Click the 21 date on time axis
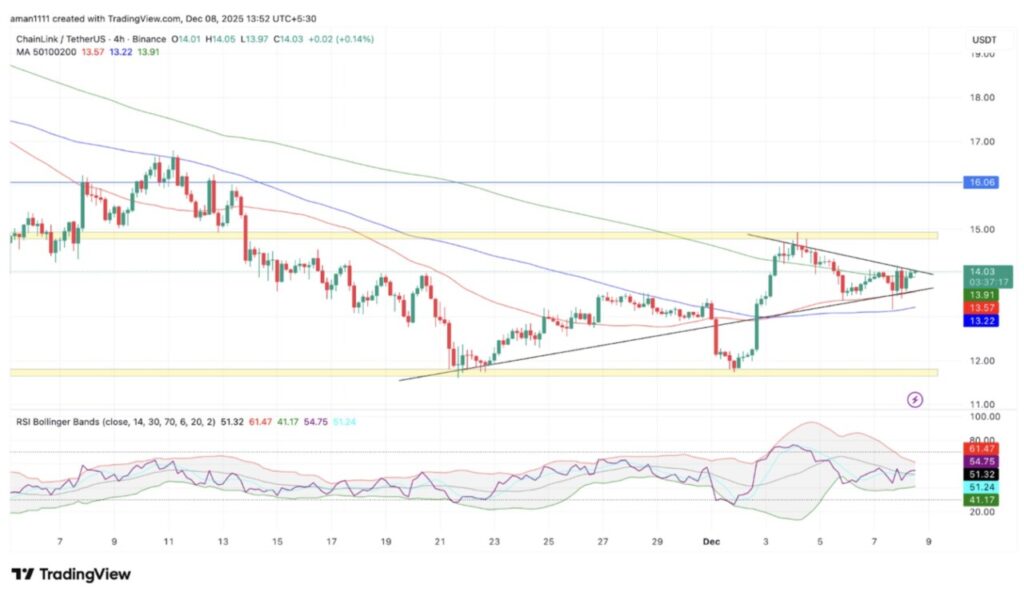Viewport: 1024px width, 596px height. coord(440,541)
